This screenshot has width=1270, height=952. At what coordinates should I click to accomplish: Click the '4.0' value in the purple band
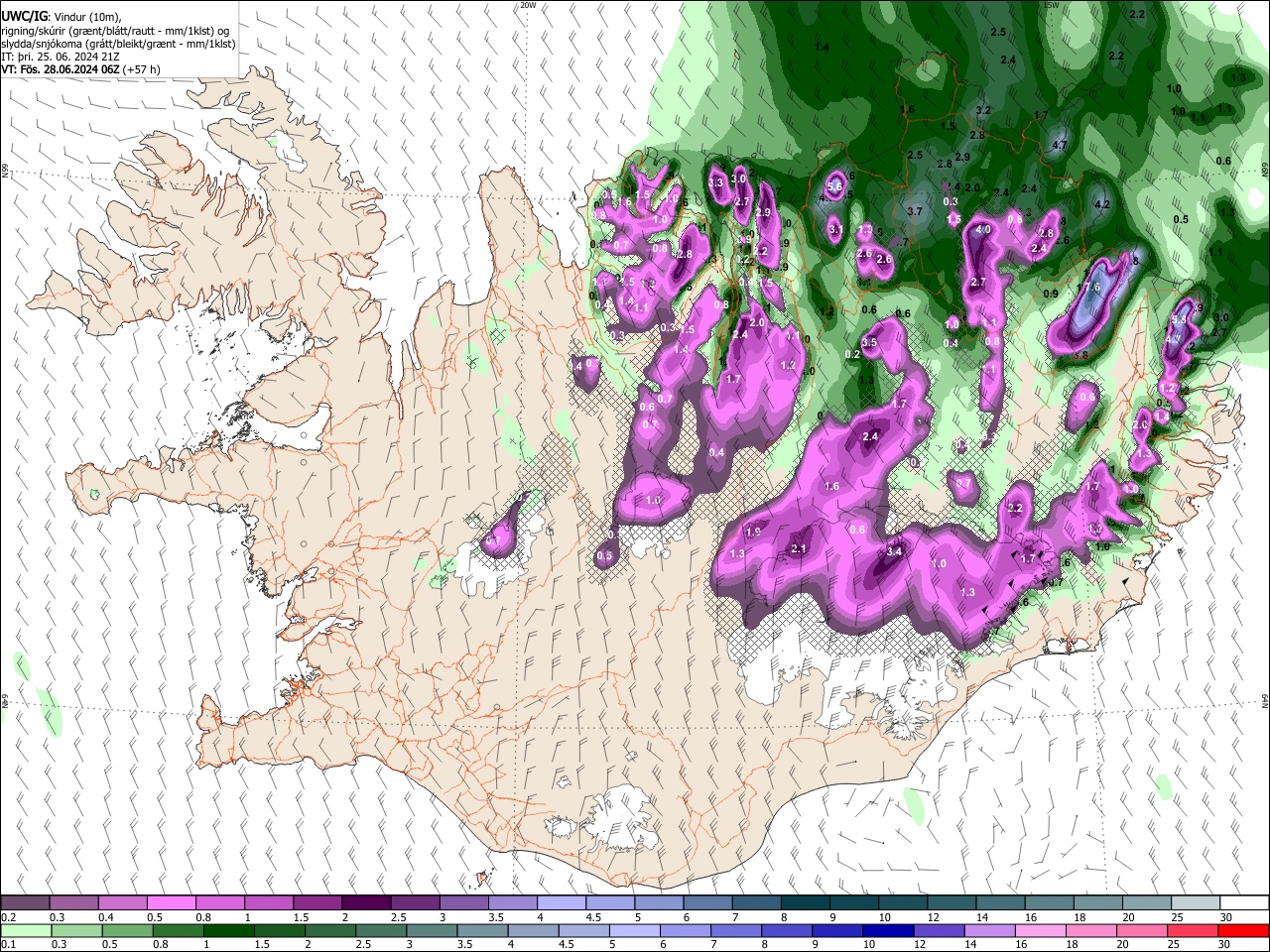click(983, 230)
